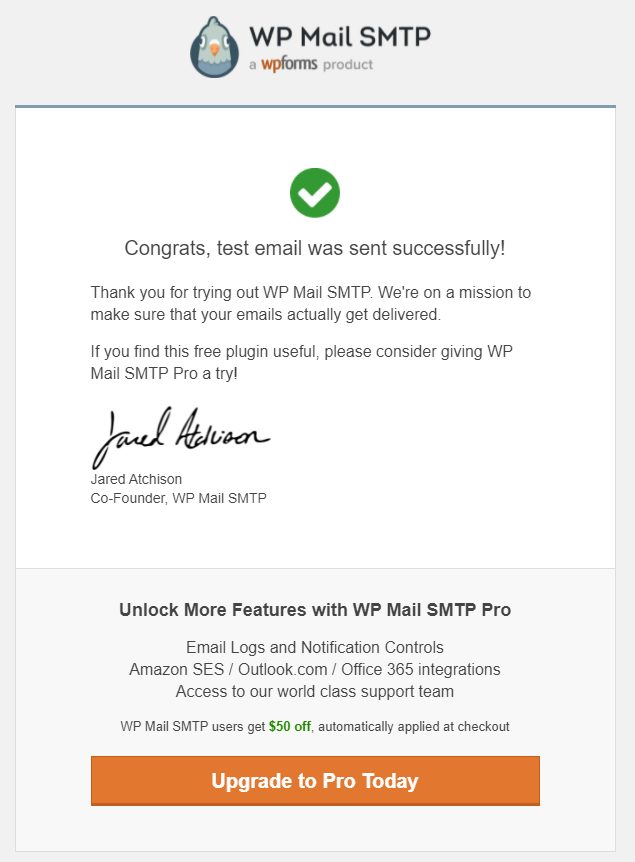Viewport: 635px width, 862px height.
Task: Click the 'If you find this free plugin' paragraph
Action: click(x=301, y=362)
